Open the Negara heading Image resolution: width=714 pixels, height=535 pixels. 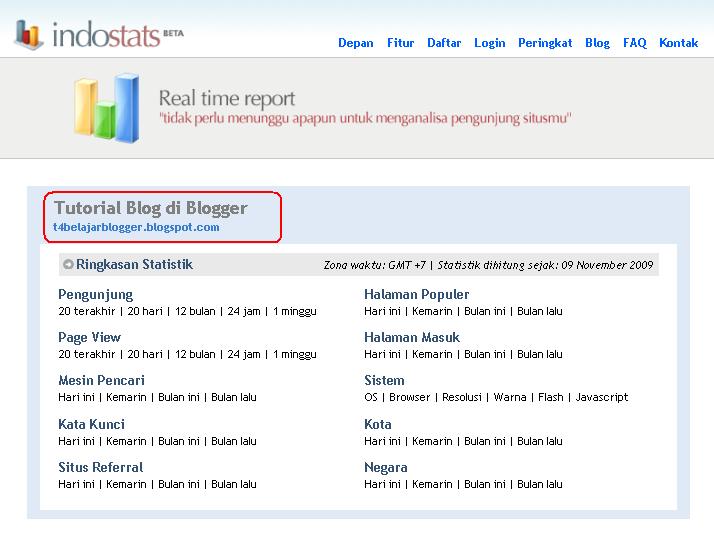(385, 468)
